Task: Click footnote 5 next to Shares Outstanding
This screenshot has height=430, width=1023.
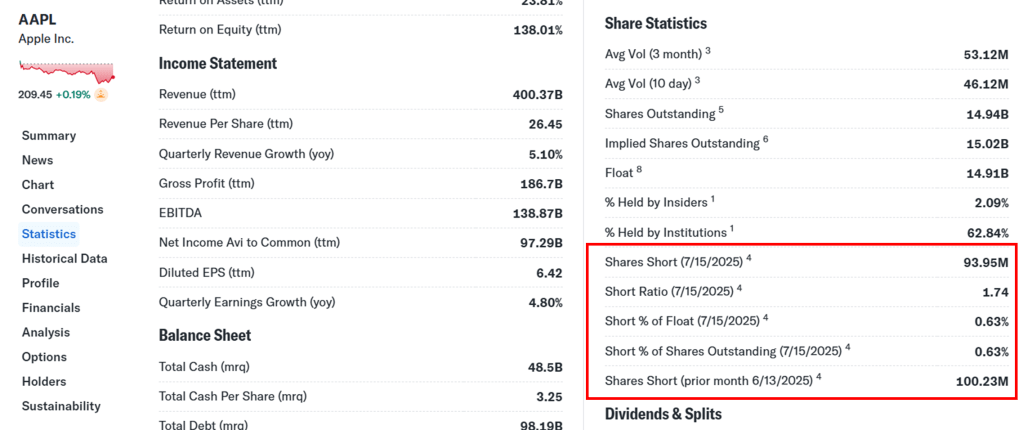Action: [721, 110]
